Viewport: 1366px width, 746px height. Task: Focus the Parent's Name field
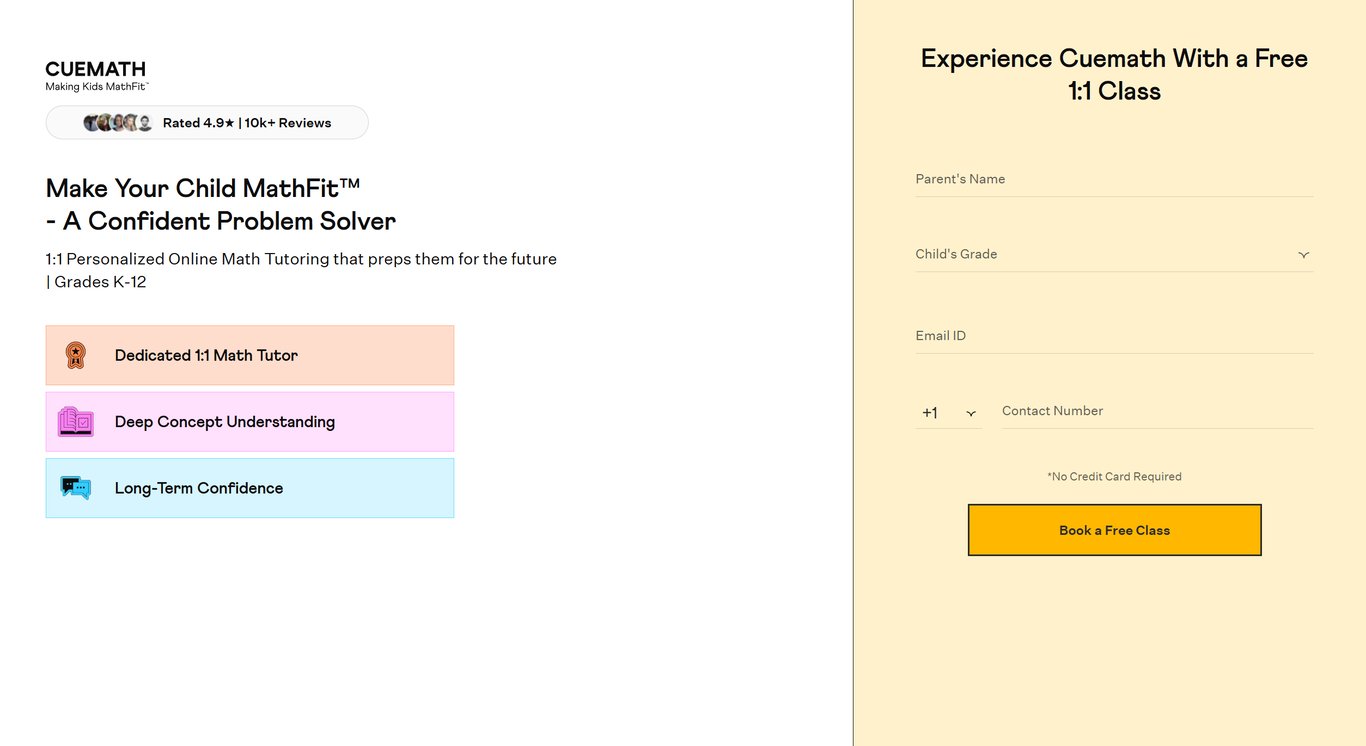click(x=1114, y=179)
